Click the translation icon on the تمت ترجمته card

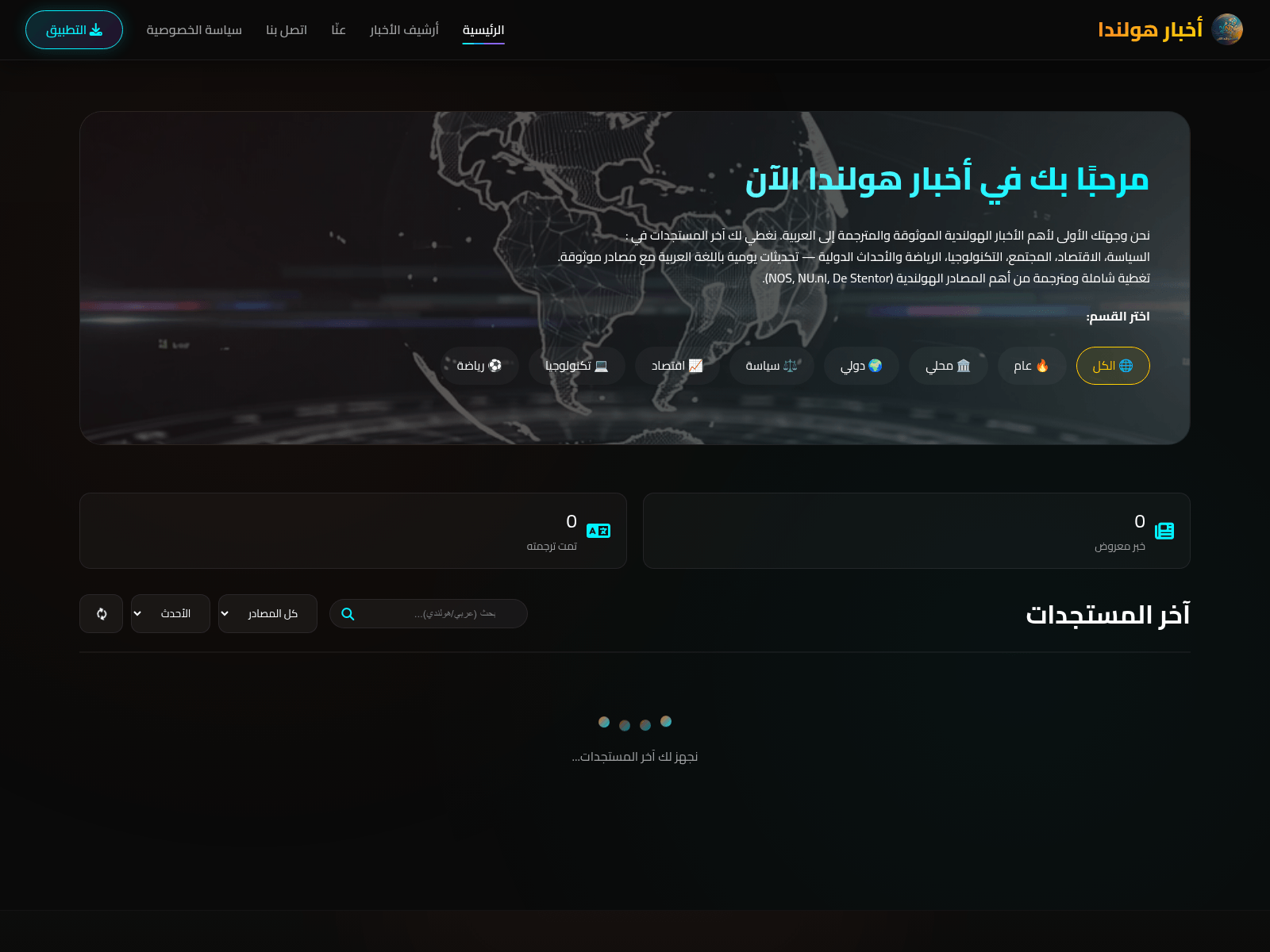pos(598,531)
